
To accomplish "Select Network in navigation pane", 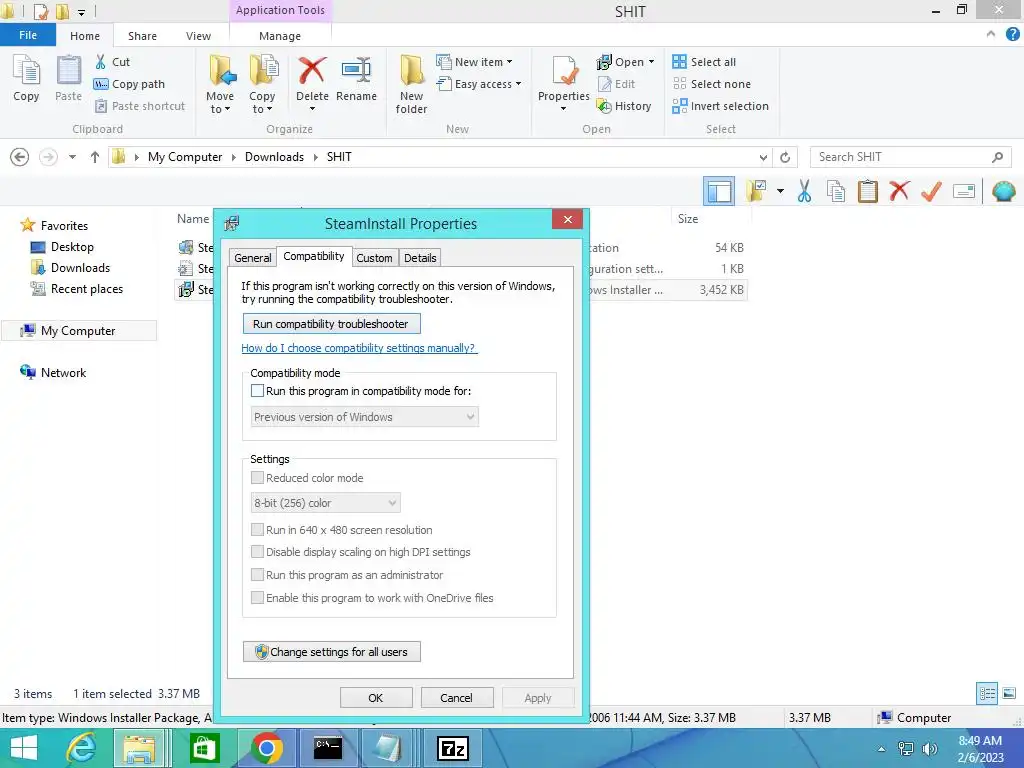I will (54, 372).
